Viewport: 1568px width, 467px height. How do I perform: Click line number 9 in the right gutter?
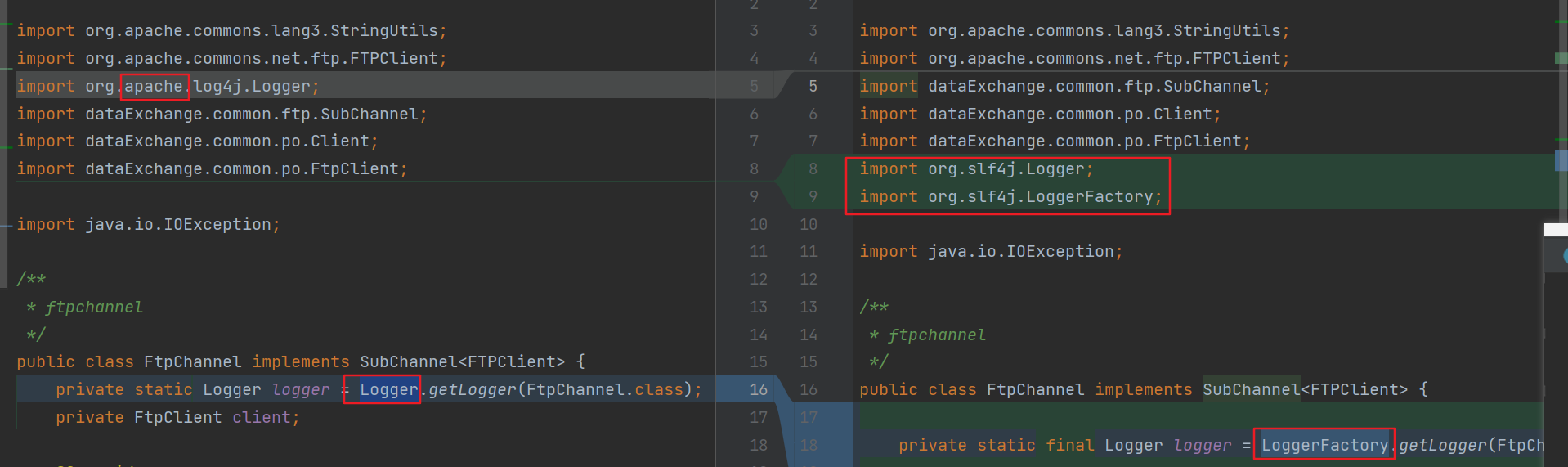[813, 196]
